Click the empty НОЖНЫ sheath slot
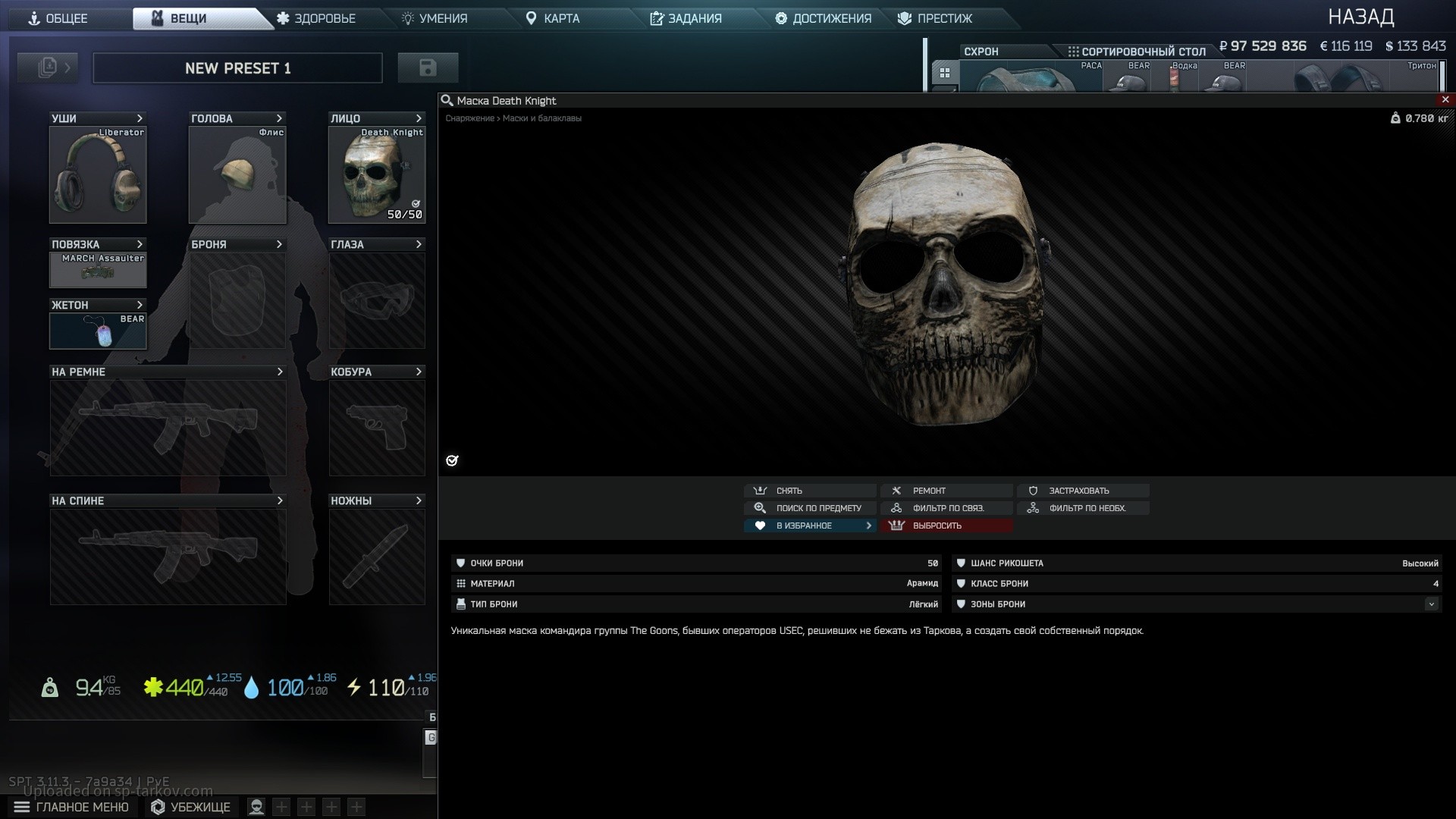Screen dimensions: 1456x819 pos(377,557)
